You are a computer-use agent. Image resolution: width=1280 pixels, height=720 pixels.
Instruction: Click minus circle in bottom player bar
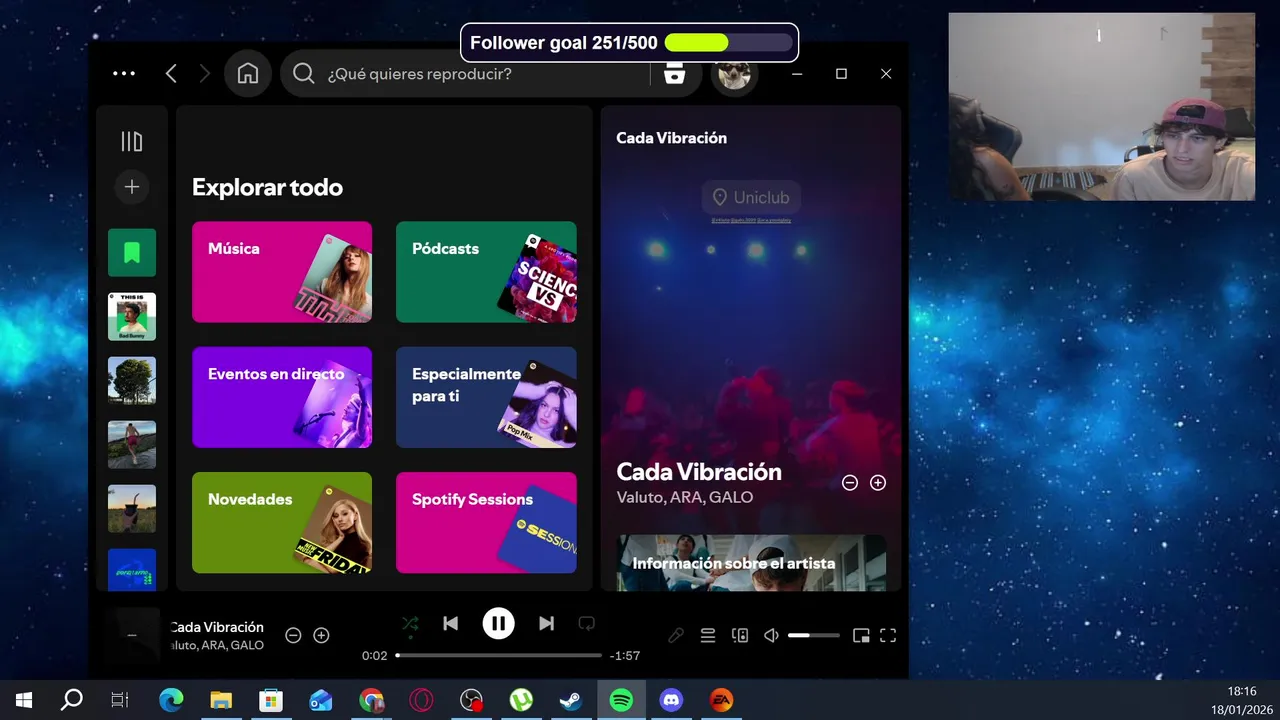coord(293,635)
